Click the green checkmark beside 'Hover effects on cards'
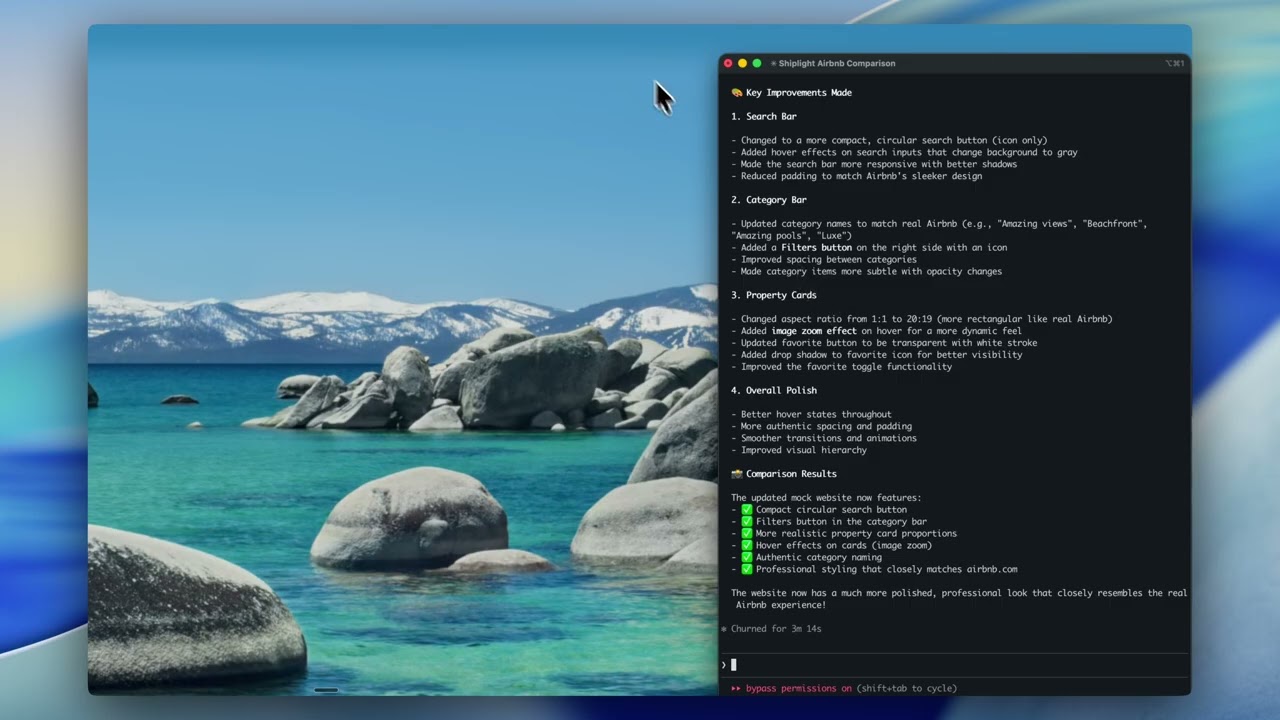 (x=746, y=546)
